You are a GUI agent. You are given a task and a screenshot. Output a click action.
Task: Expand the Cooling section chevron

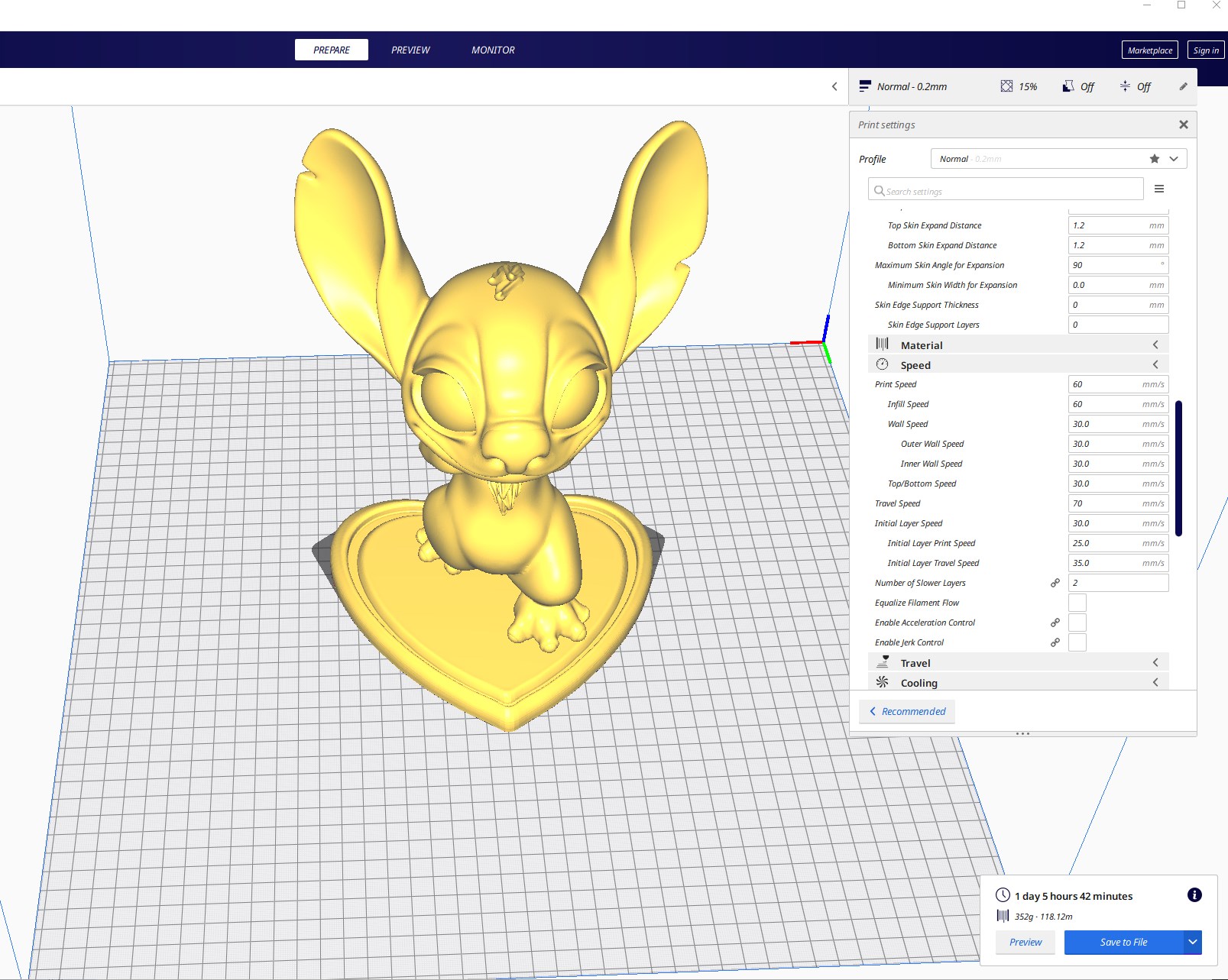[x=1155, y=682]
